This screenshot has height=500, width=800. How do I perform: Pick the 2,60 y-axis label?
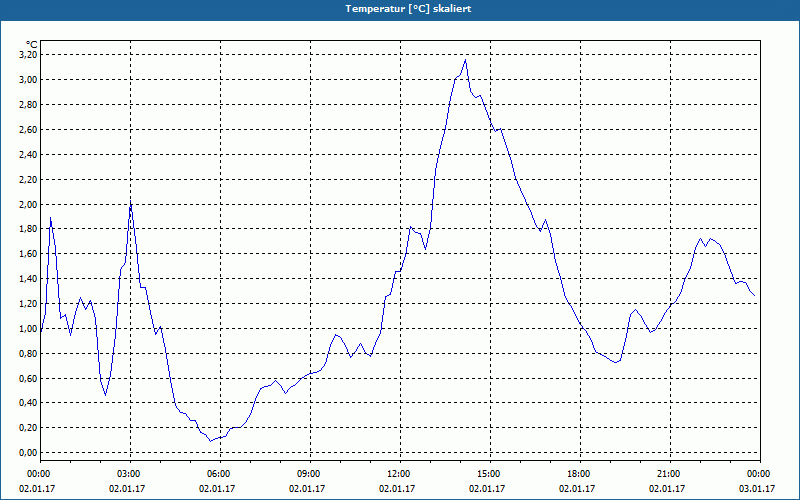[28, 130]
